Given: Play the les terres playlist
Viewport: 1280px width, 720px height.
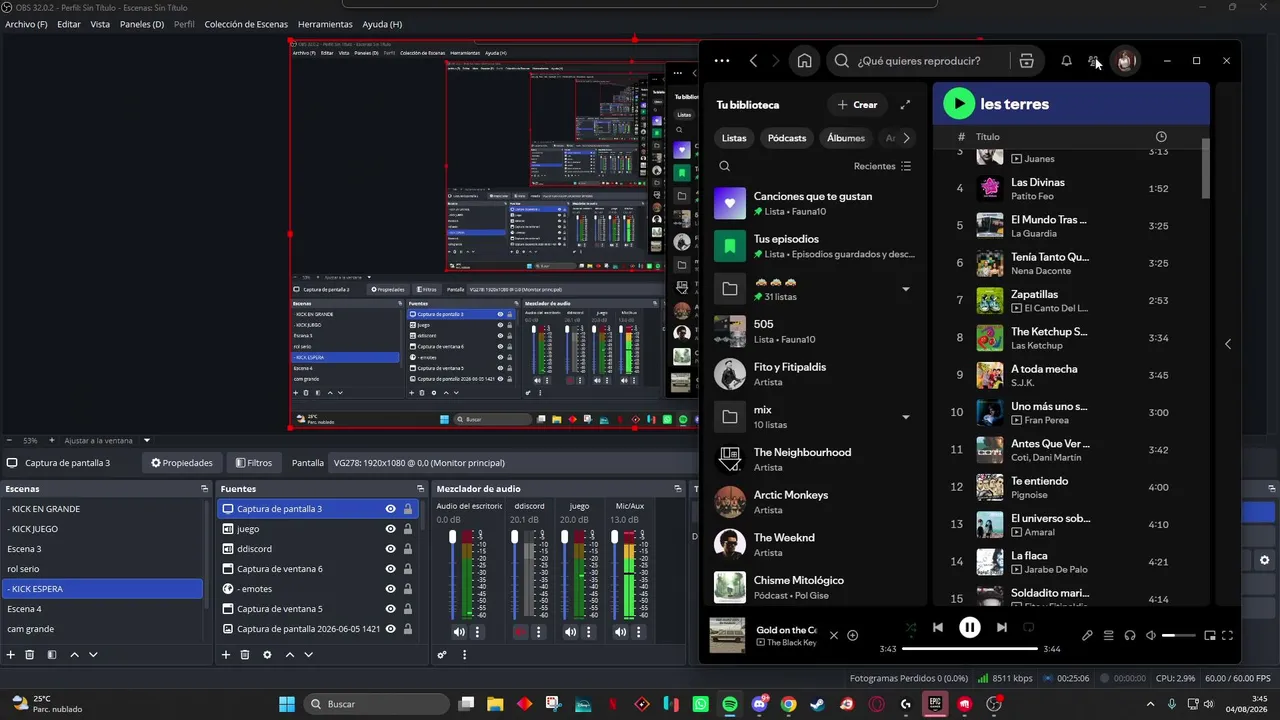Looking at the screenshot, I should tap(959, 103).
